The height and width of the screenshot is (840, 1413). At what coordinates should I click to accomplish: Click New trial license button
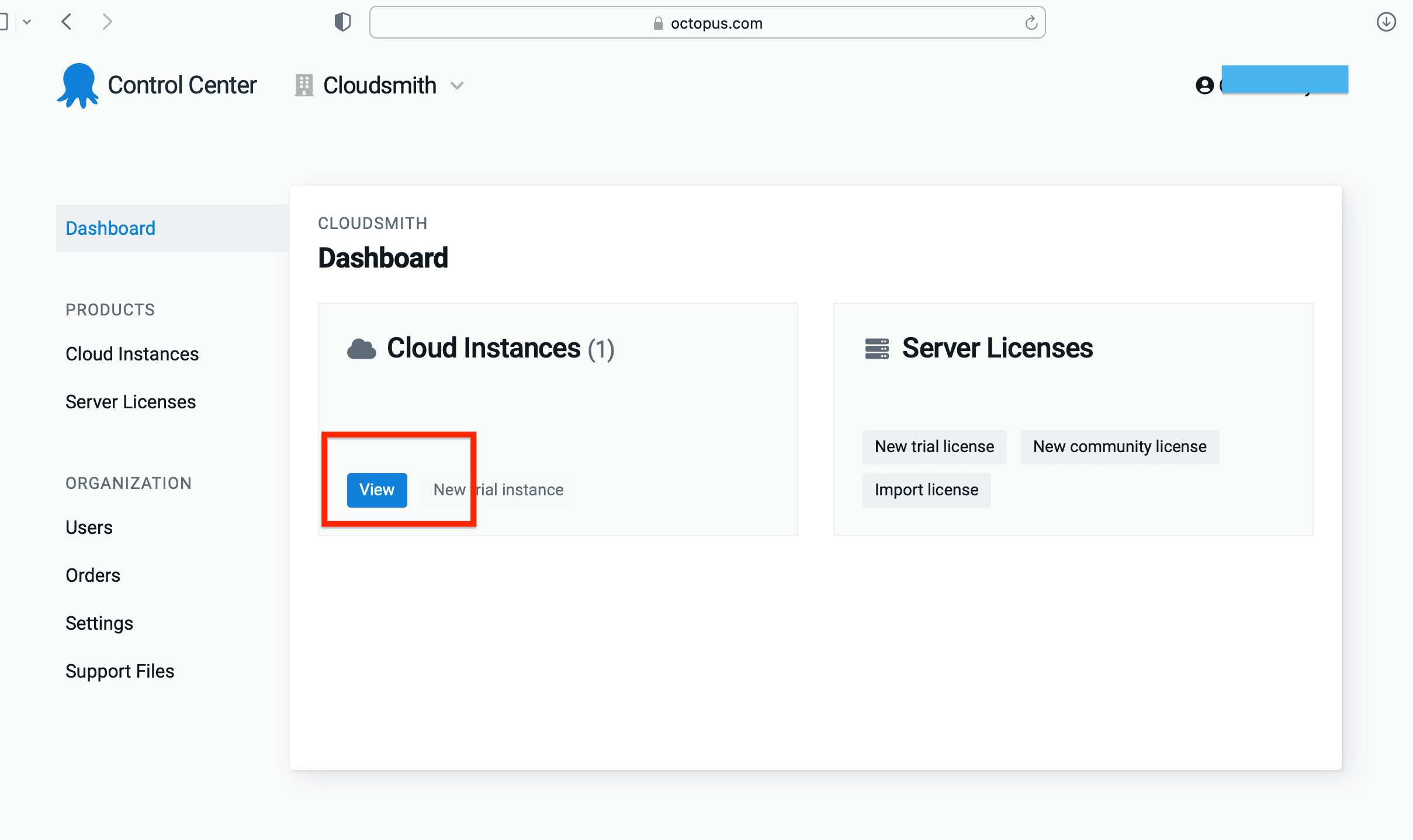coord(934,446)
